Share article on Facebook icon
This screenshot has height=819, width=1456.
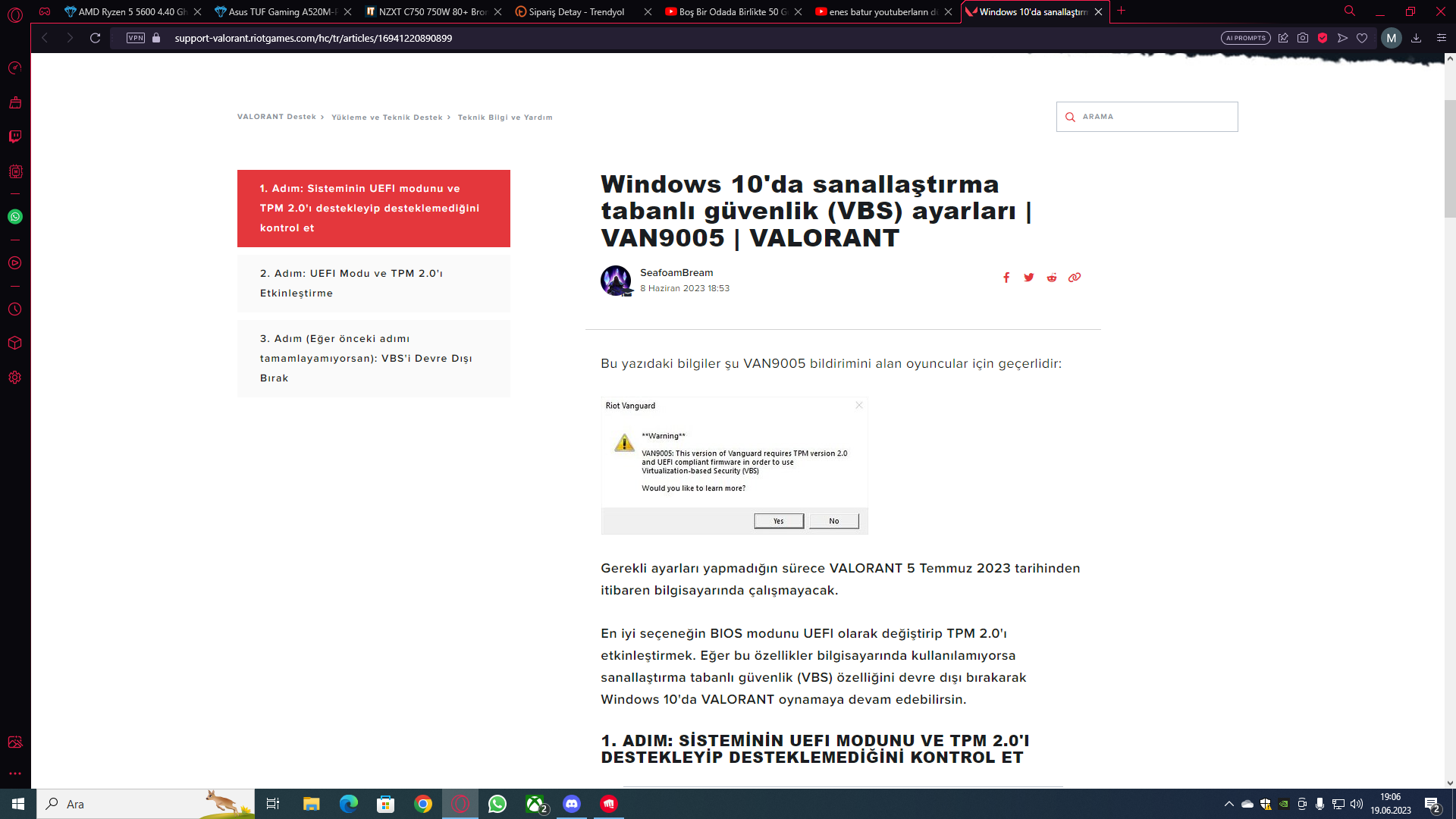1006,278
